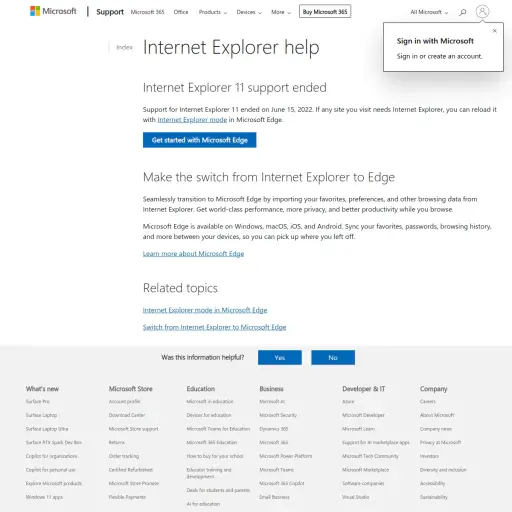Open Visual Studio footer link

tap(356, 497)
